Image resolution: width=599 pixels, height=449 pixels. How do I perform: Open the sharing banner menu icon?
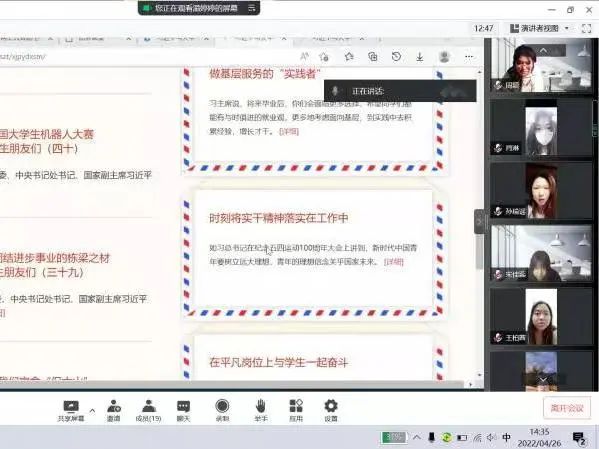[x=251, y=8]
